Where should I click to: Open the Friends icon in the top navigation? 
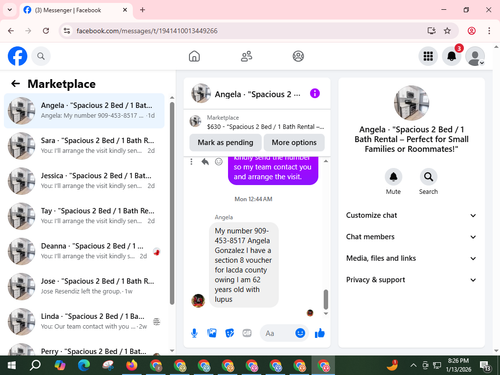246,56
